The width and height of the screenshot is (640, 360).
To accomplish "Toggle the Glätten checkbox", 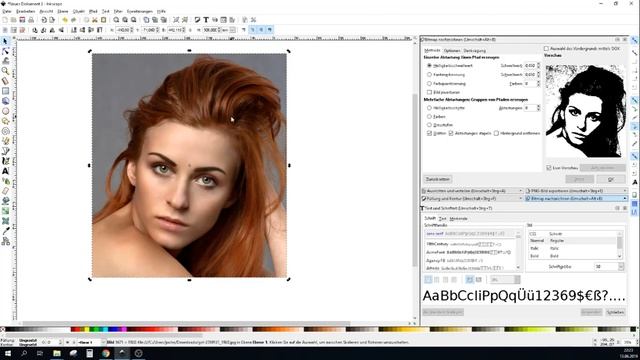I will 429,133.
